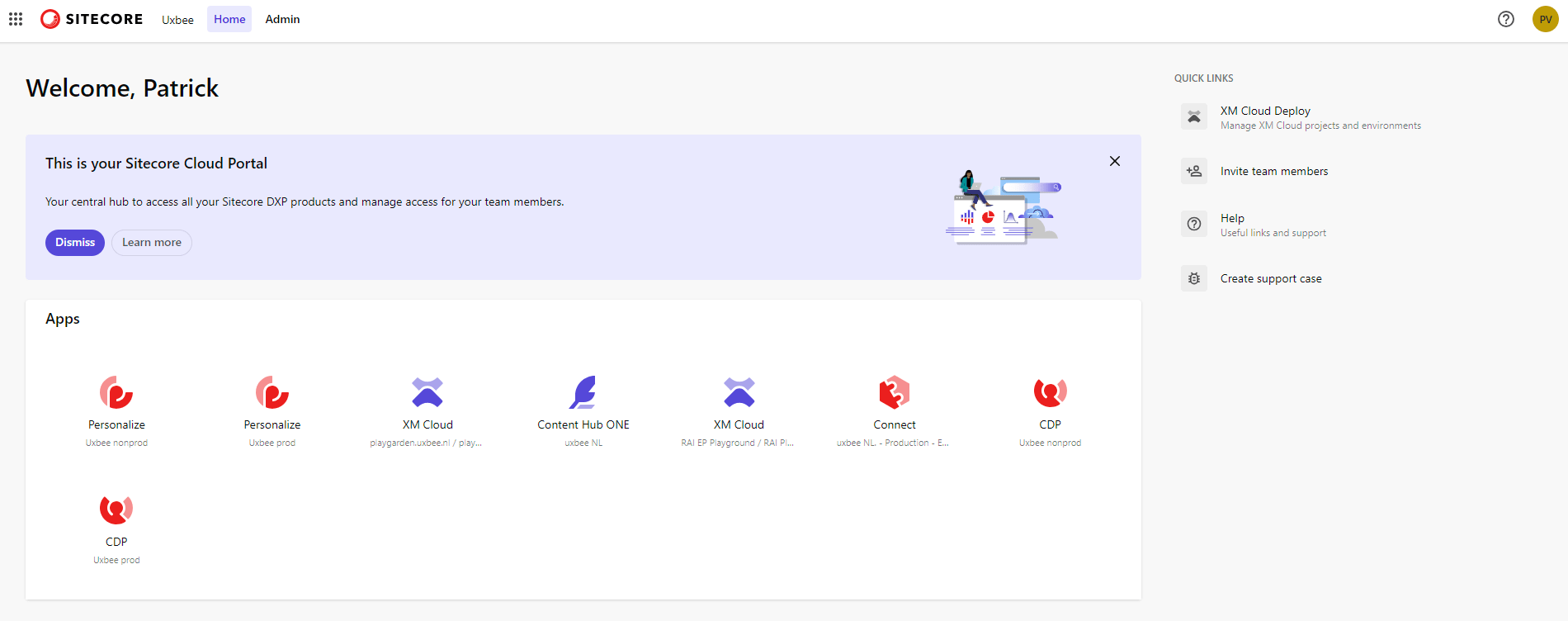Screen dimensions: 1568x621
Task: Launch XM Cloud playgarden.uxbee.nl app icon
Action: pyautogui.click(x=427, y=392)
